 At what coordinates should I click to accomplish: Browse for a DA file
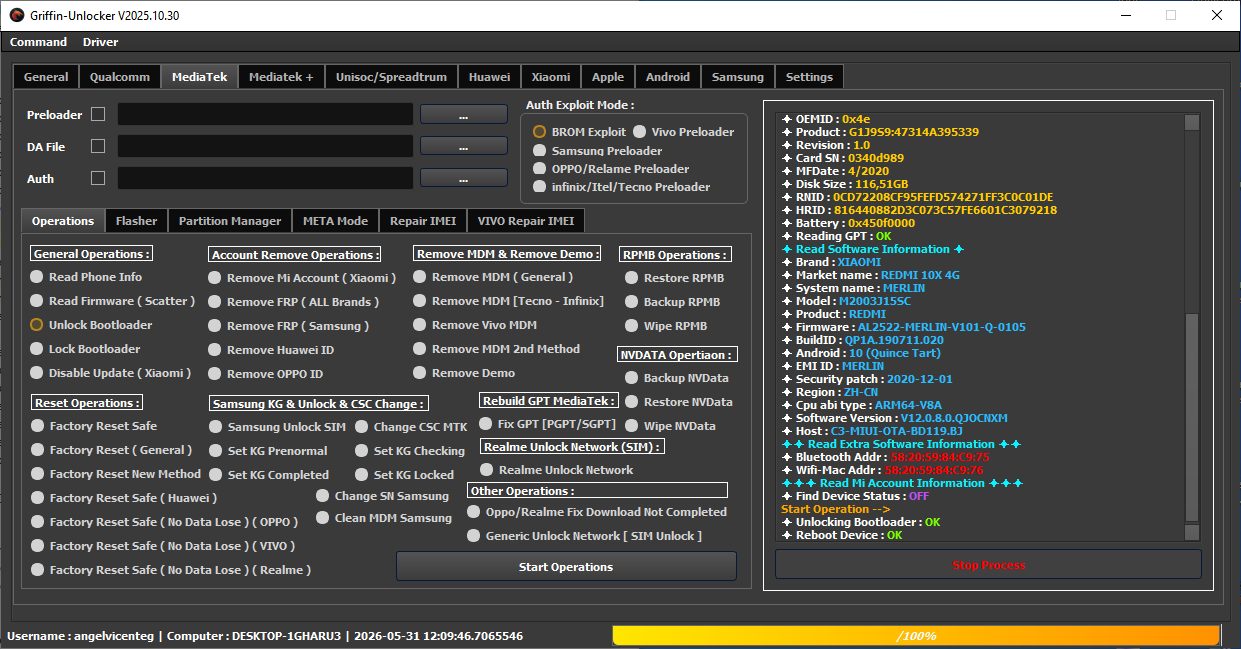(463, 146)
